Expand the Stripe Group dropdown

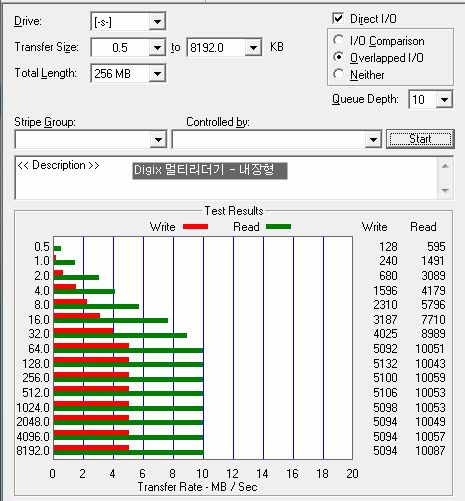click(158, 139)
